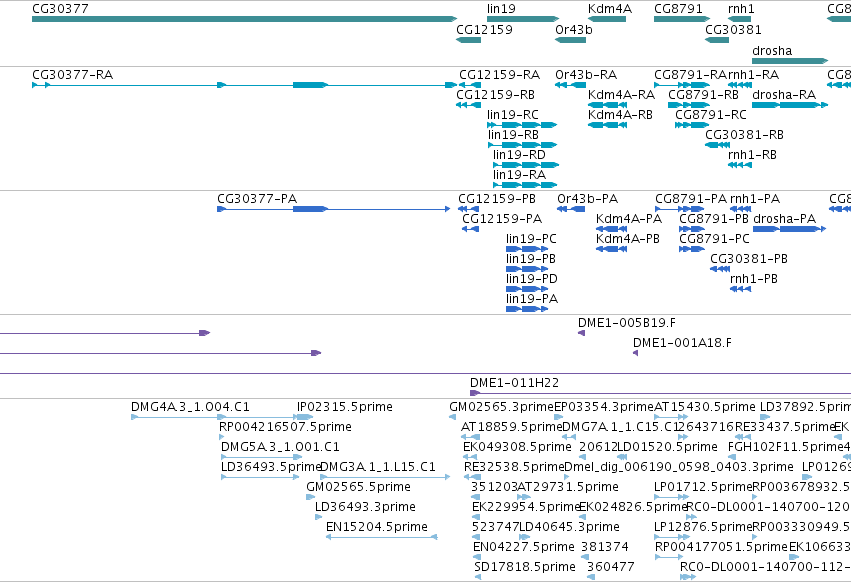Select the Or43b gene bar

(570, 40)
